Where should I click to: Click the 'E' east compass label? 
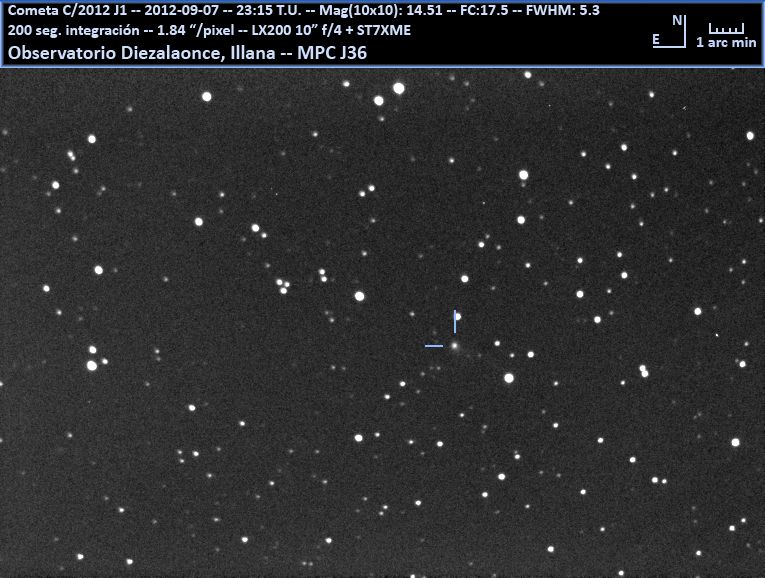tap(656, 40)
